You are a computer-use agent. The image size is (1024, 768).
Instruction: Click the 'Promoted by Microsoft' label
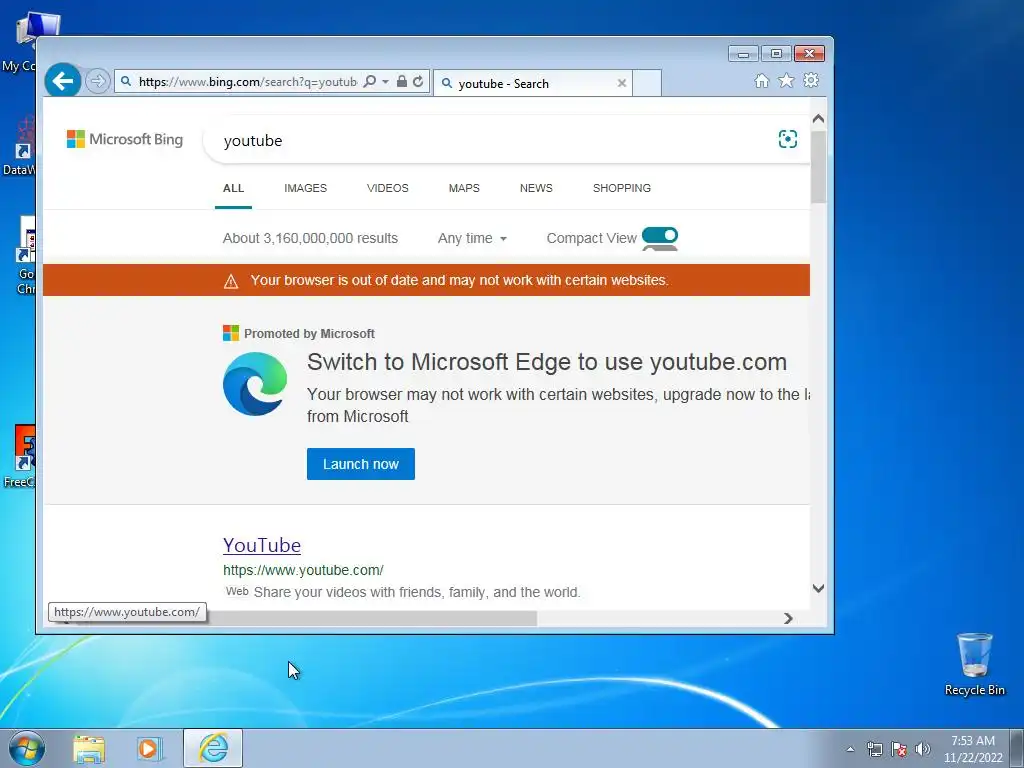[309, 334]
